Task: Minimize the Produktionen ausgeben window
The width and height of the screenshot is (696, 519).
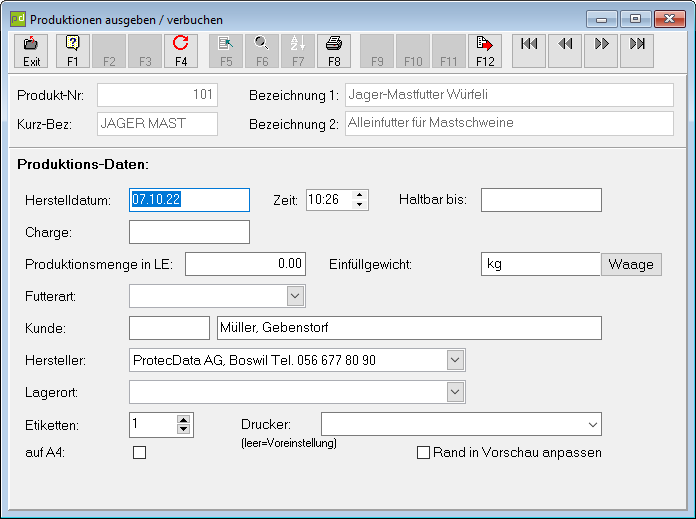Action: (601, 20)
